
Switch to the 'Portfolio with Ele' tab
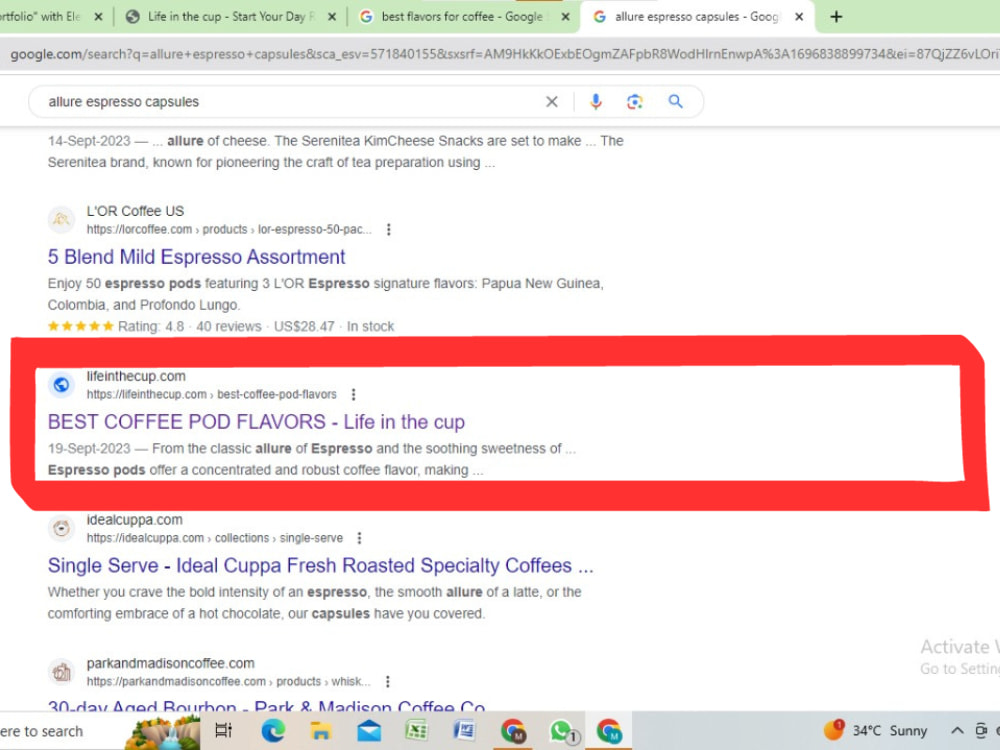(x=40, y=17)
